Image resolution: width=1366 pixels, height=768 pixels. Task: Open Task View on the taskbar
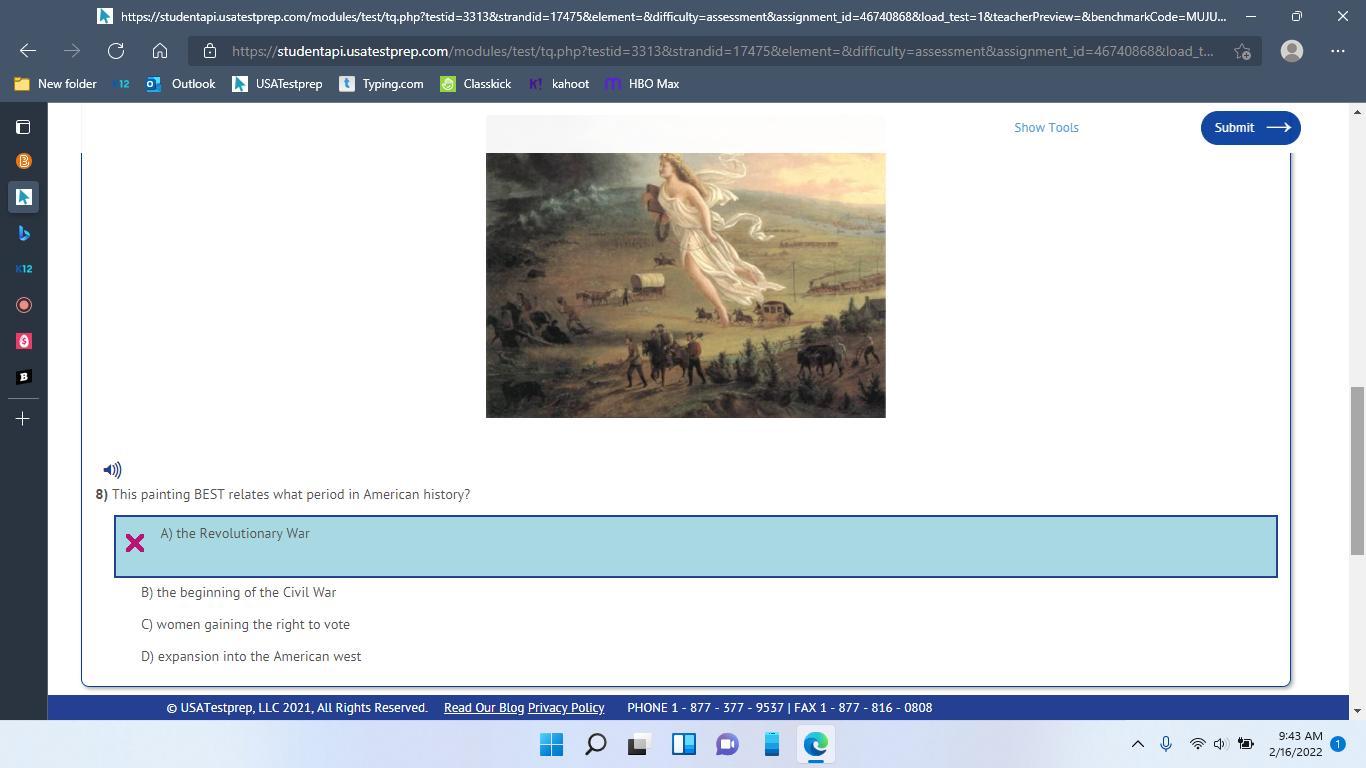click(639, 744)
